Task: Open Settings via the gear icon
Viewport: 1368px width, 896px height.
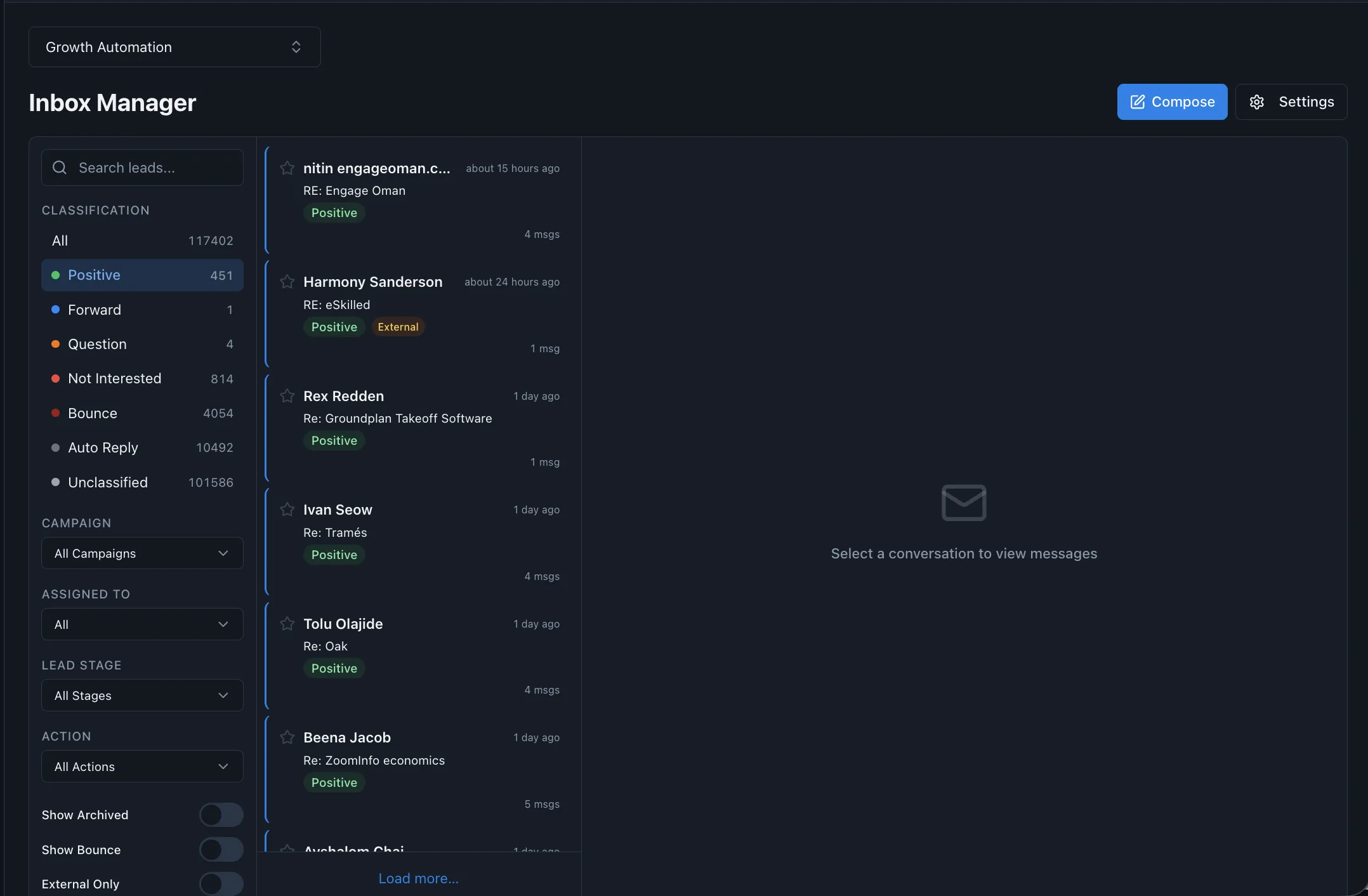Action: coord(1258,102)
